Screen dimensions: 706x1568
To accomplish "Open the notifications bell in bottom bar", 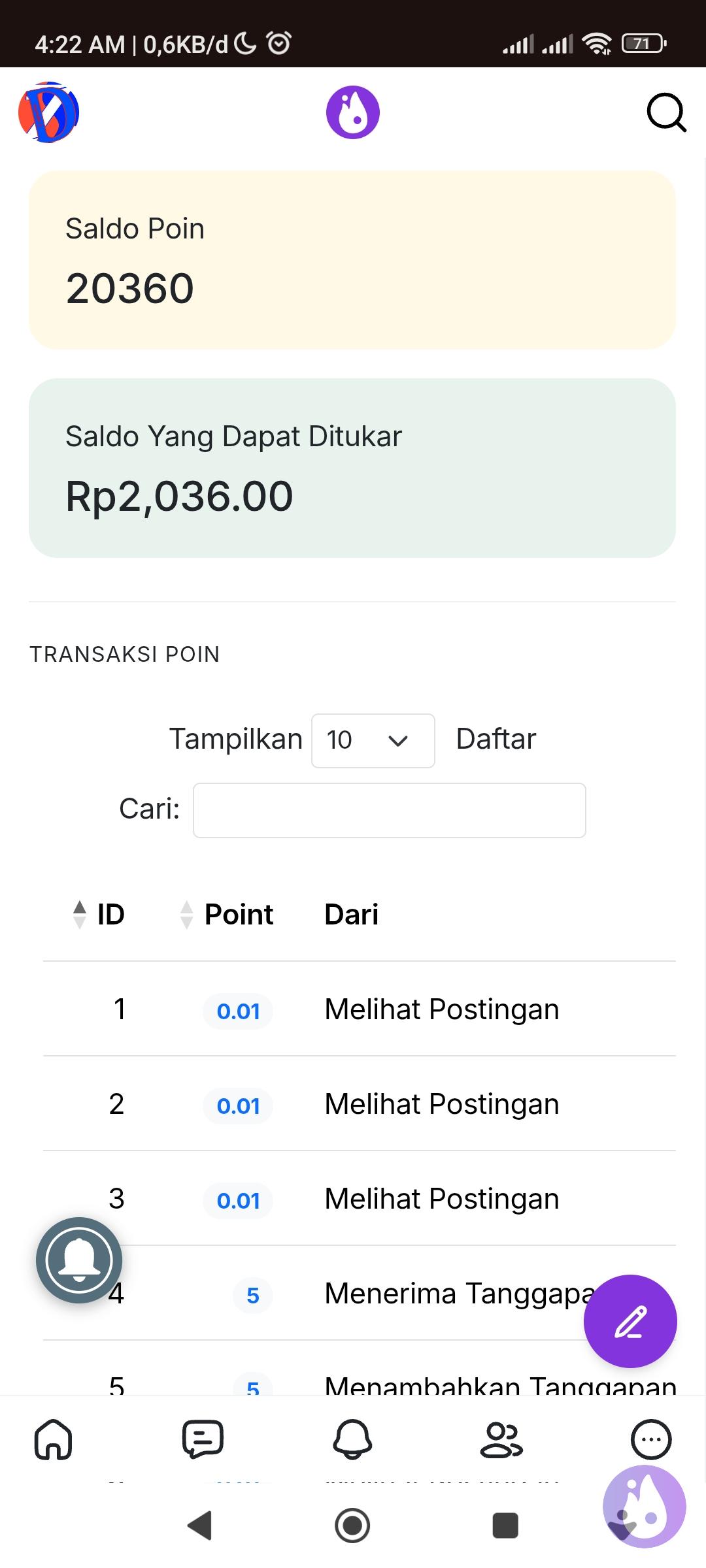I will point(353,1439).
